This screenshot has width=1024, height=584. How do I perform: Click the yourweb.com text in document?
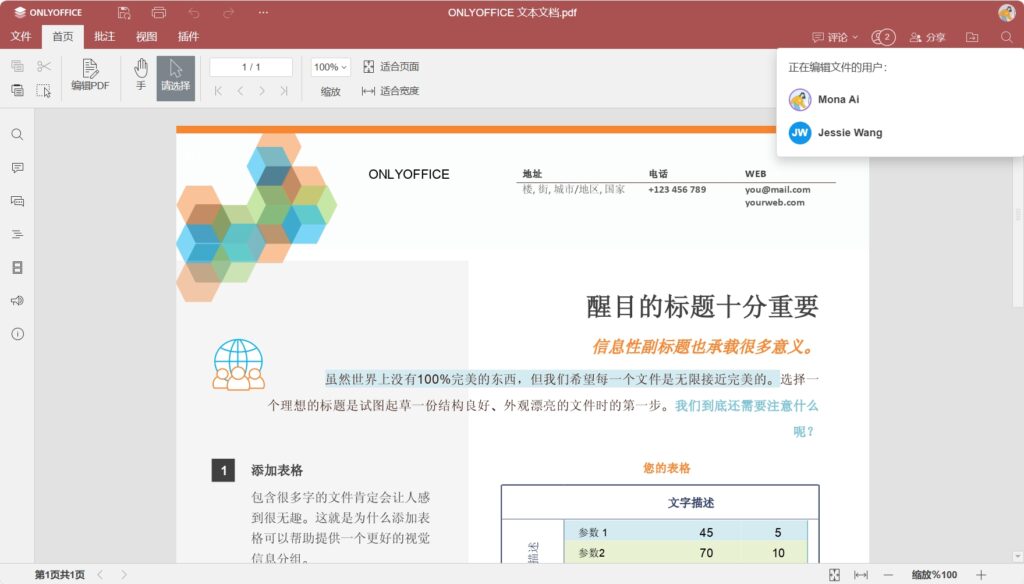click(x=775, y=203)
